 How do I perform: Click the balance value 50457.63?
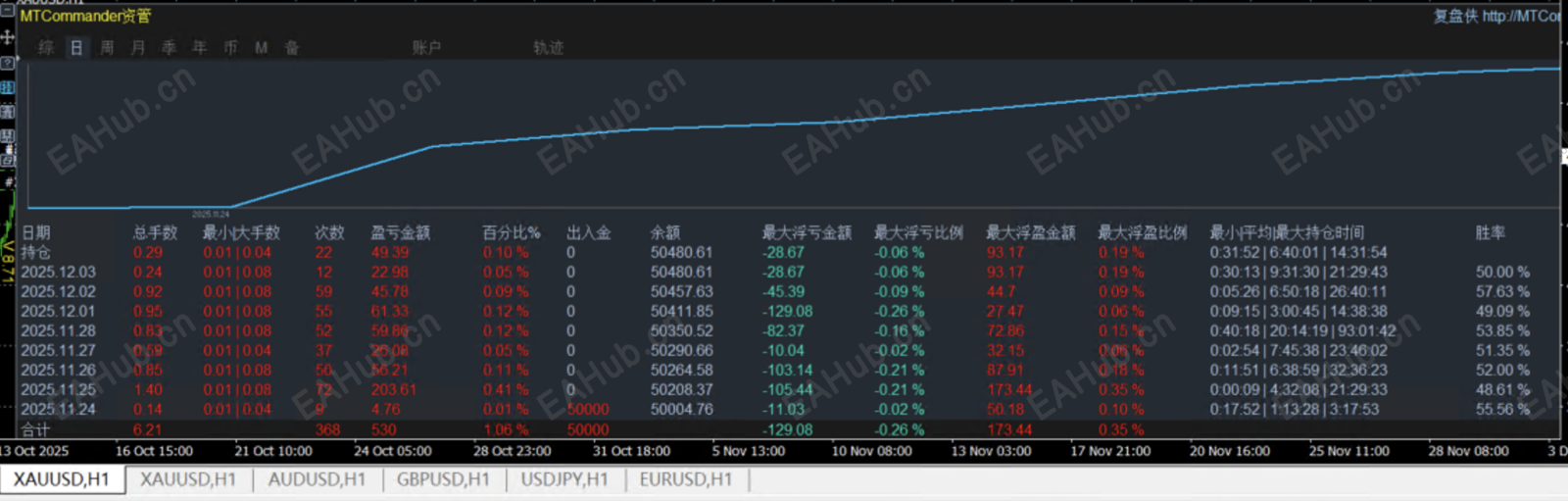click(x=682, y=291)
